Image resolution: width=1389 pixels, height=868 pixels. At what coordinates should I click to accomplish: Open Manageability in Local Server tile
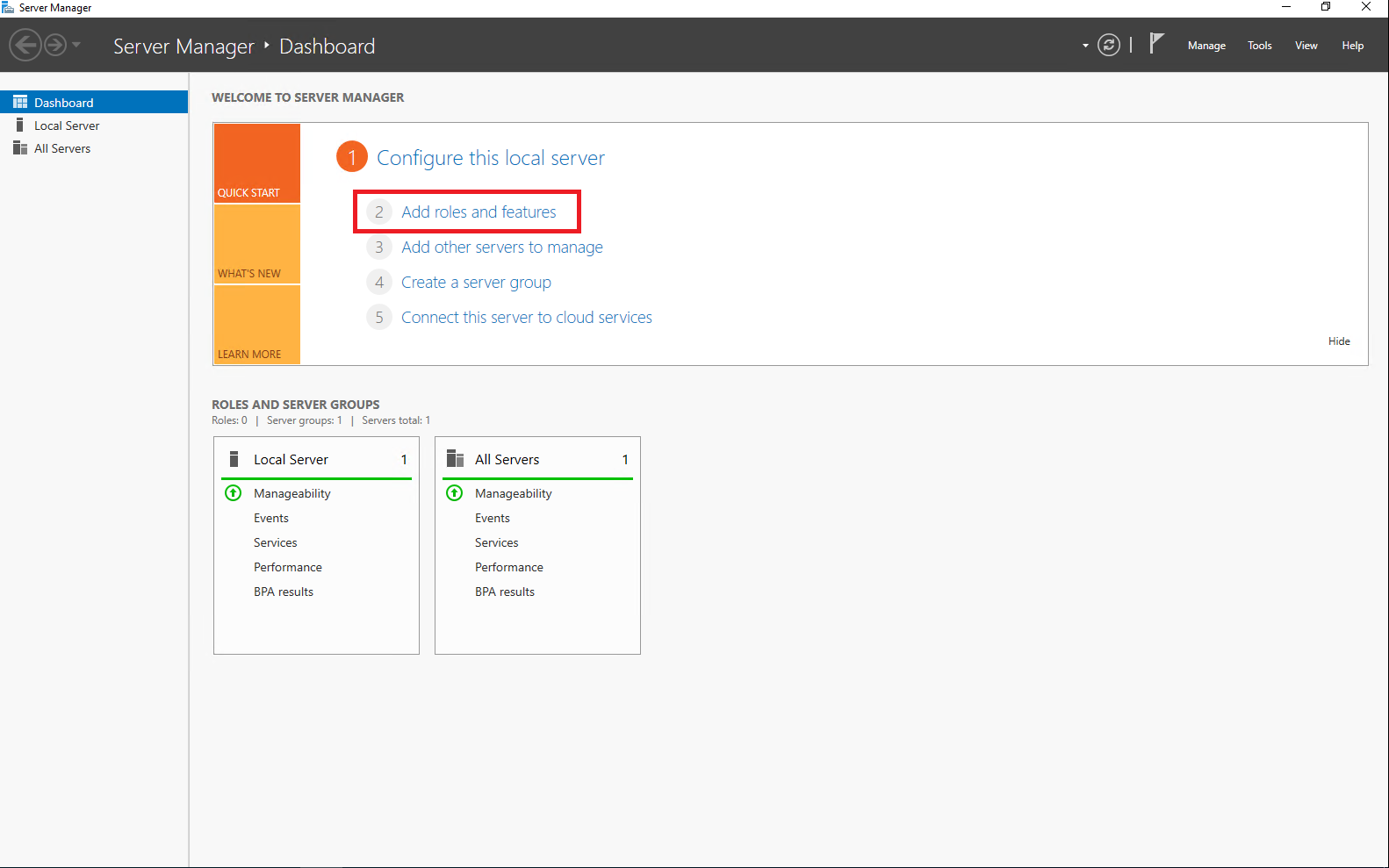click(x=291, y=493)
